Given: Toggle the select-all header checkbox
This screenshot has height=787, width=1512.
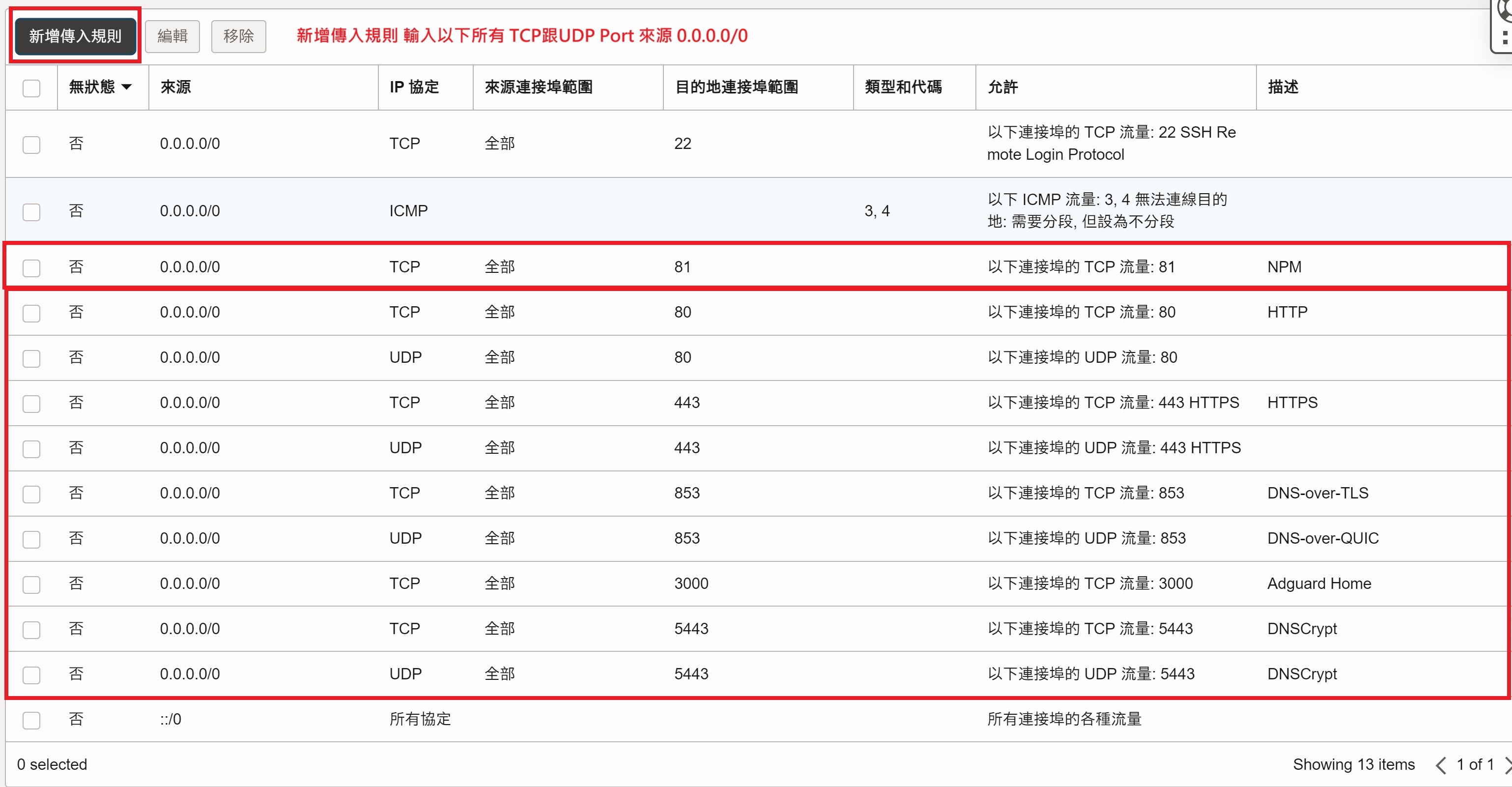Looking at the screenshot, I should 32,88.
